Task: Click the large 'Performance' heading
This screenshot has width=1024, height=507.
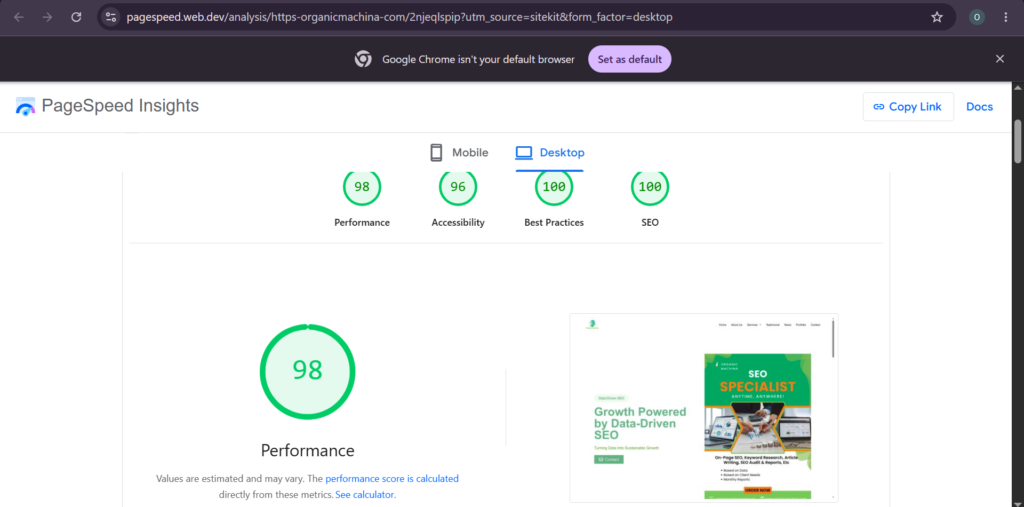Action: (x=308, y=450)
